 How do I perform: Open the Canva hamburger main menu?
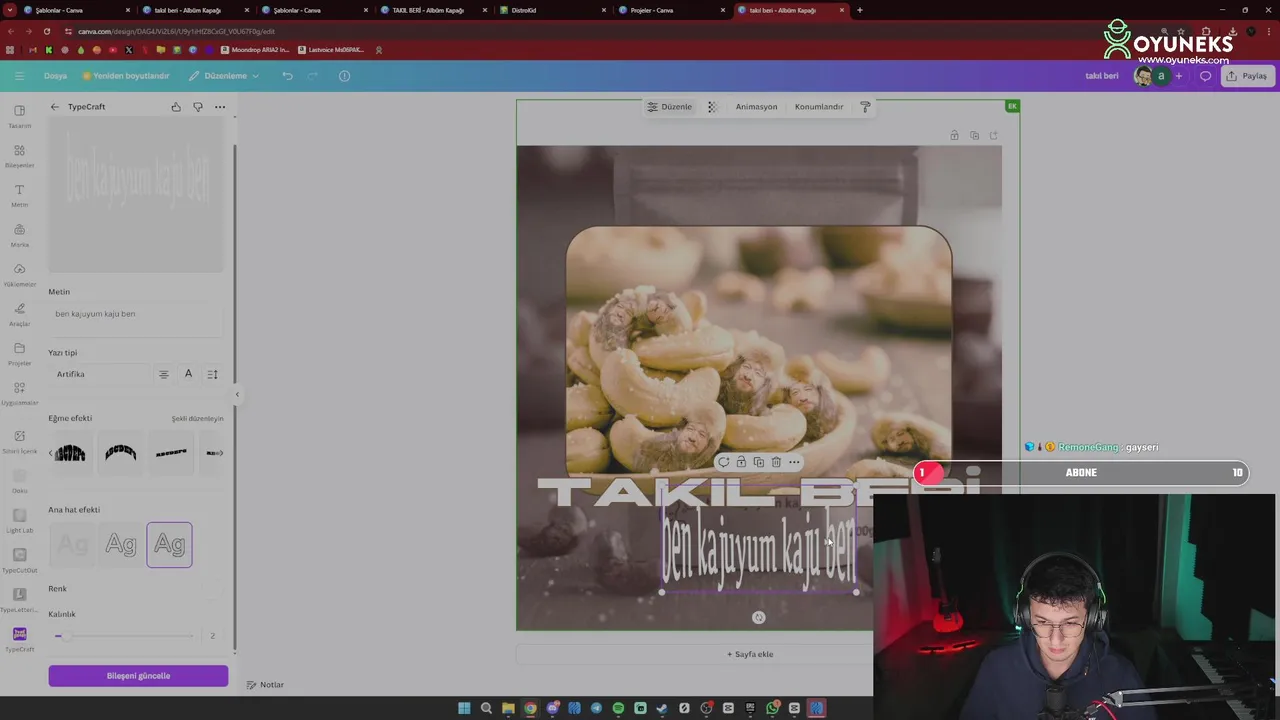[x=19, y=76]
